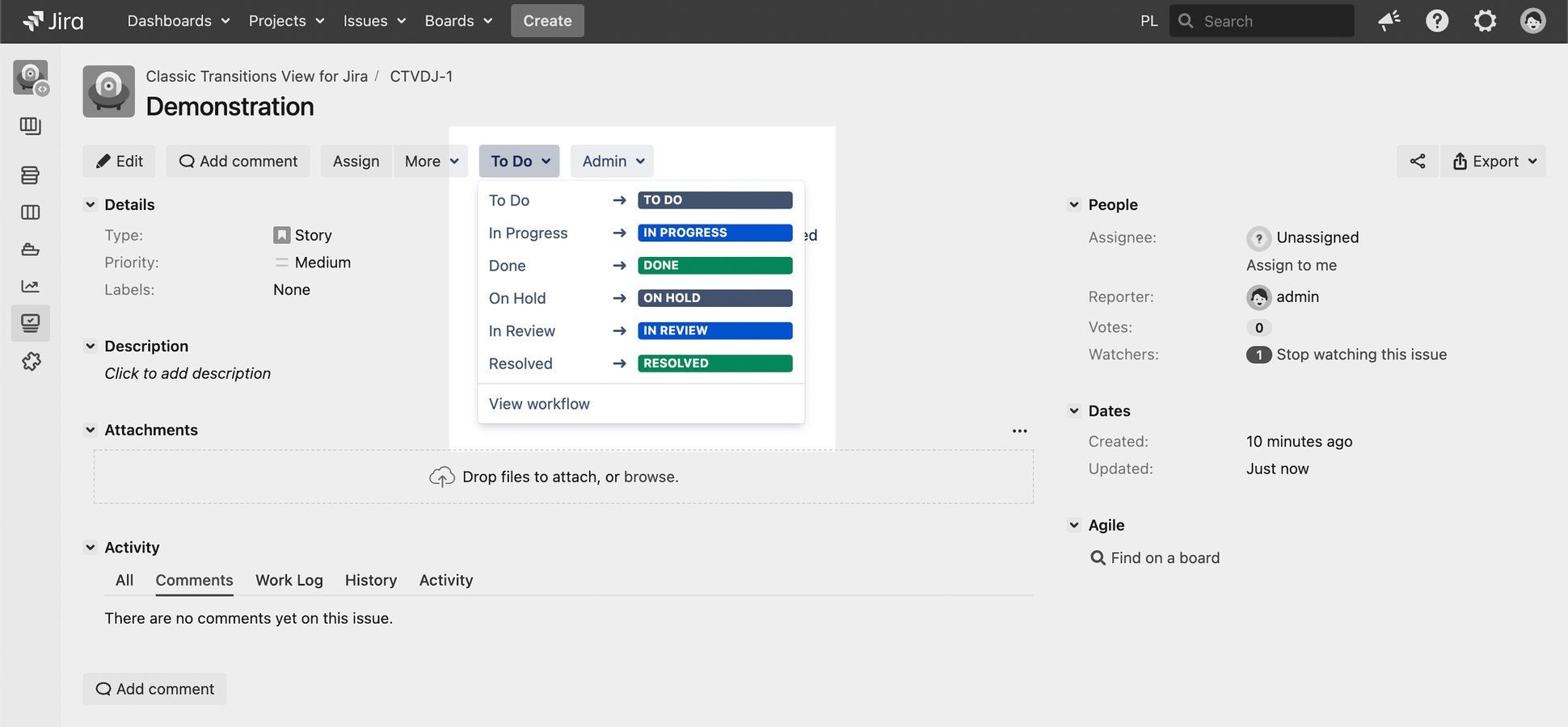Viewport: 1568px width, 727px height.
Task: Open the active sprints columns sidebar icon
Action: pos(31,212)
